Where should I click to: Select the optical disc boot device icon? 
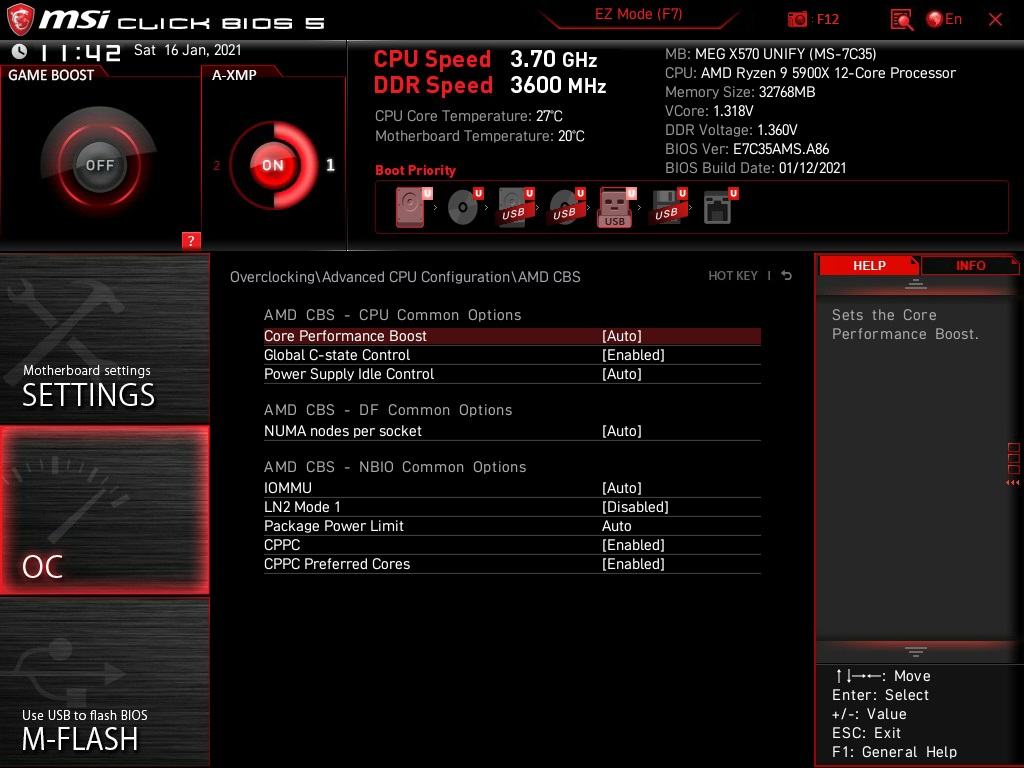(465, 207)
